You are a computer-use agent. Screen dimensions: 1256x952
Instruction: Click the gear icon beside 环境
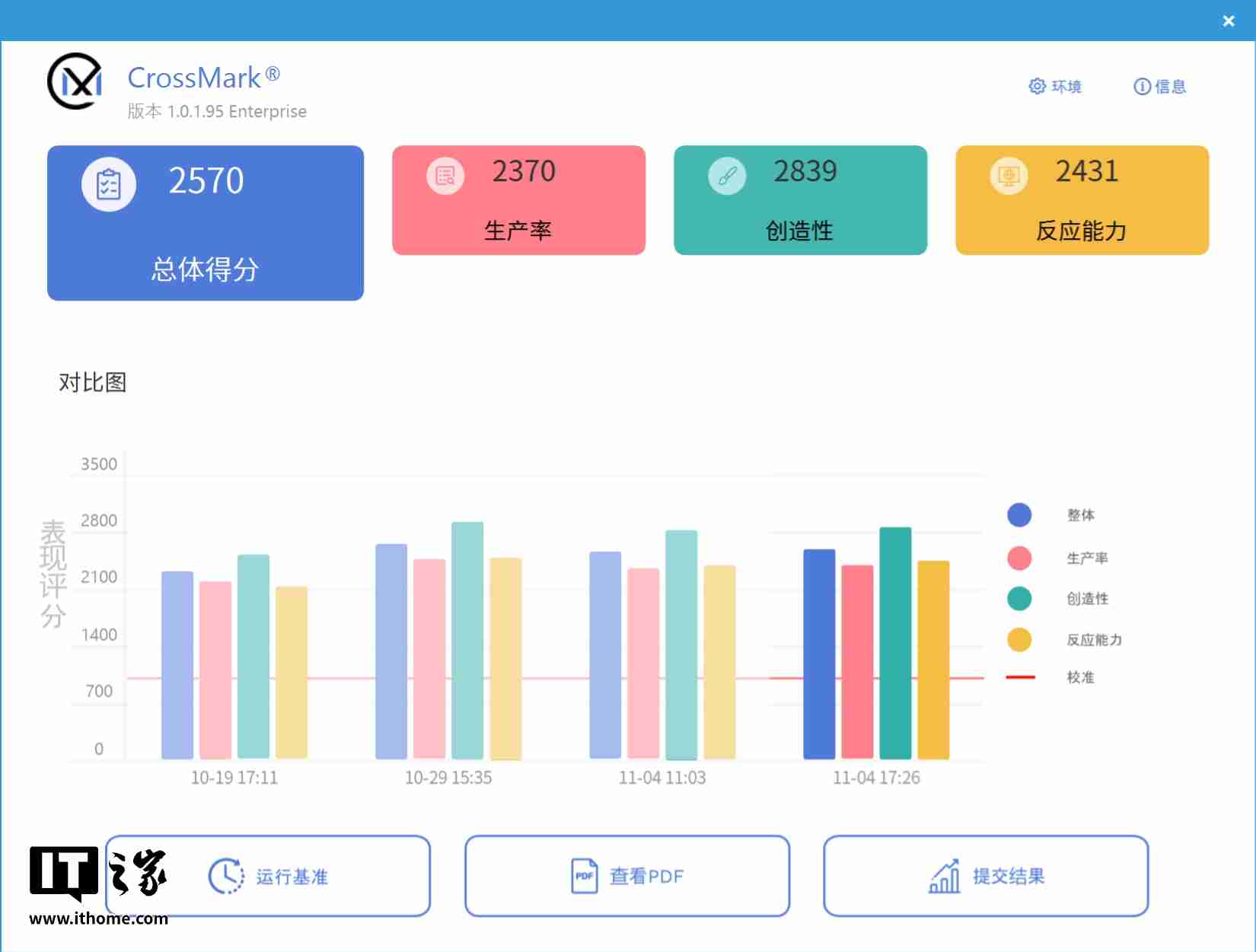point(1037,86)
